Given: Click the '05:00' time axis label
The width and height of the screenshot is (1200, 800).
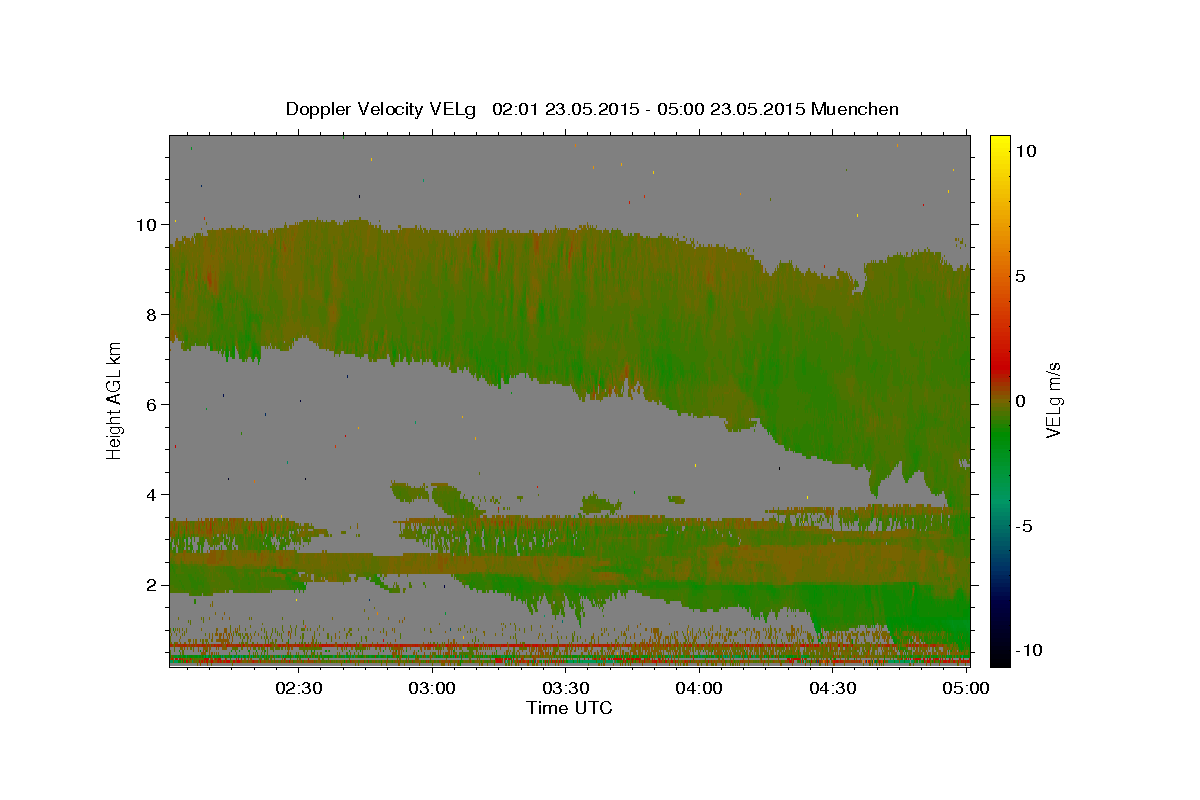Looking at the screenshot, I should [965, 688].
